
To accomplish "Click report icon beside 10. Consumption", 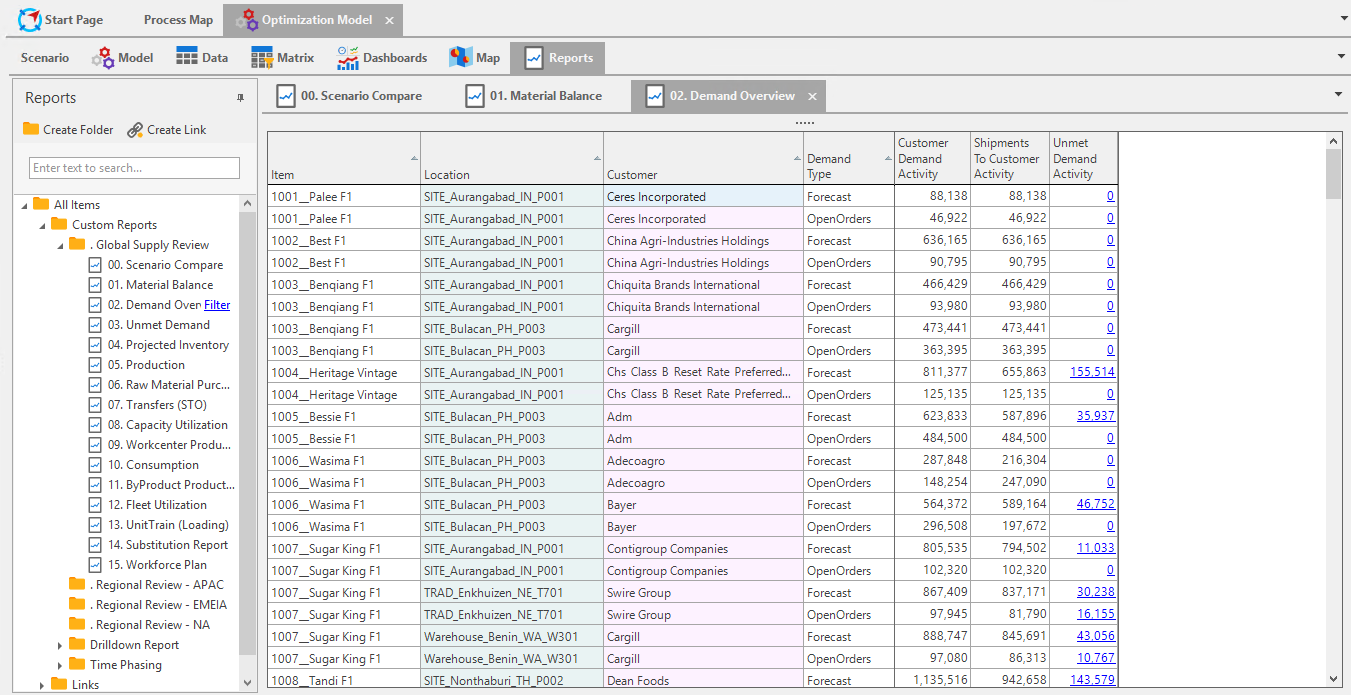I will pos(95,465).
